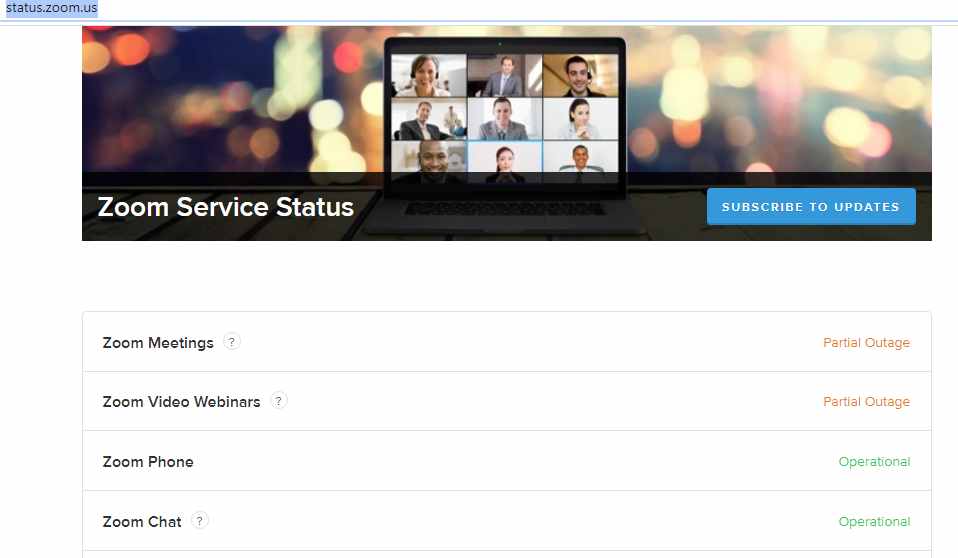Screen dimensions: 958x558
Task: Click the Zoom Chat component name
Action: pos(142,522)
